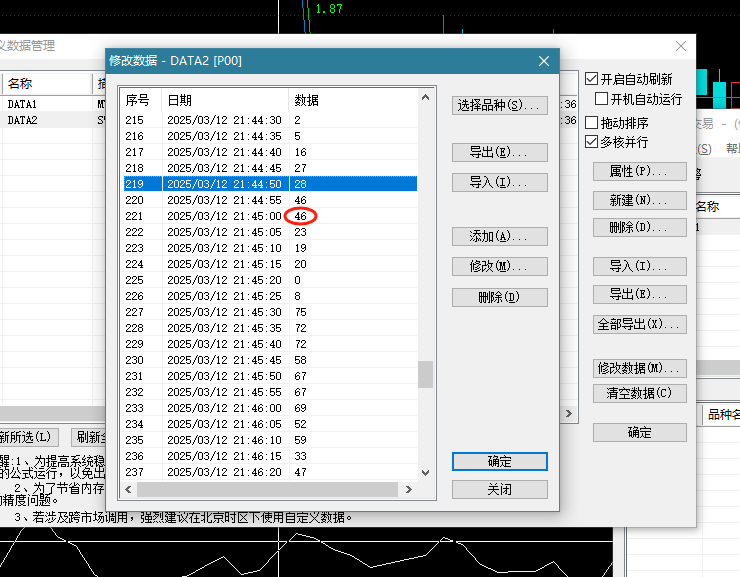Click the 导出(E)... button in the dialog
This screenshot has height=577, width=740.
click(500, 152)
